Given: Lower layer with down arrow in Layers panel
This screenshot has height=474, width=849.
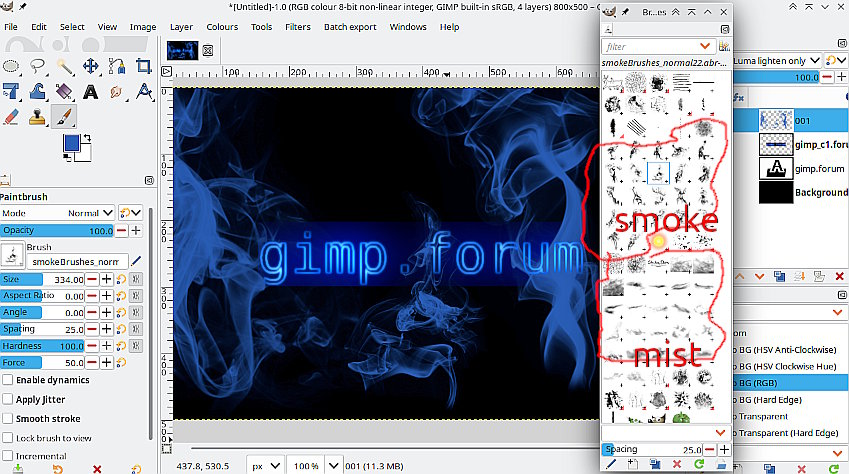Looking at the screenshot, I should pyautogui.click(x=760, y=276).
